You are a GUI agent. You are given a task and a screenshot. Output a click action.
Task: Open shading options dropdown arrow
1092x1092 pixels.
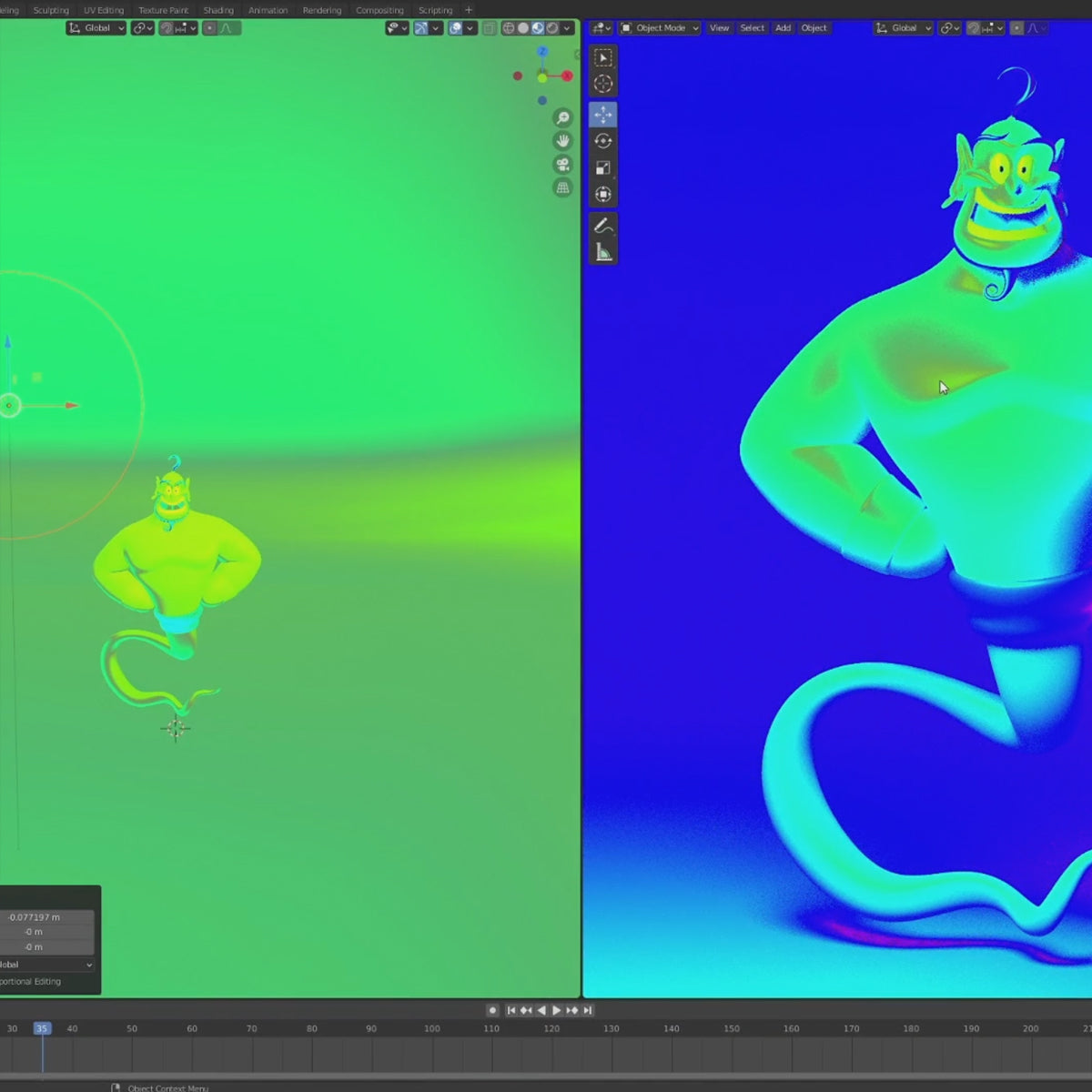[567, 28]
